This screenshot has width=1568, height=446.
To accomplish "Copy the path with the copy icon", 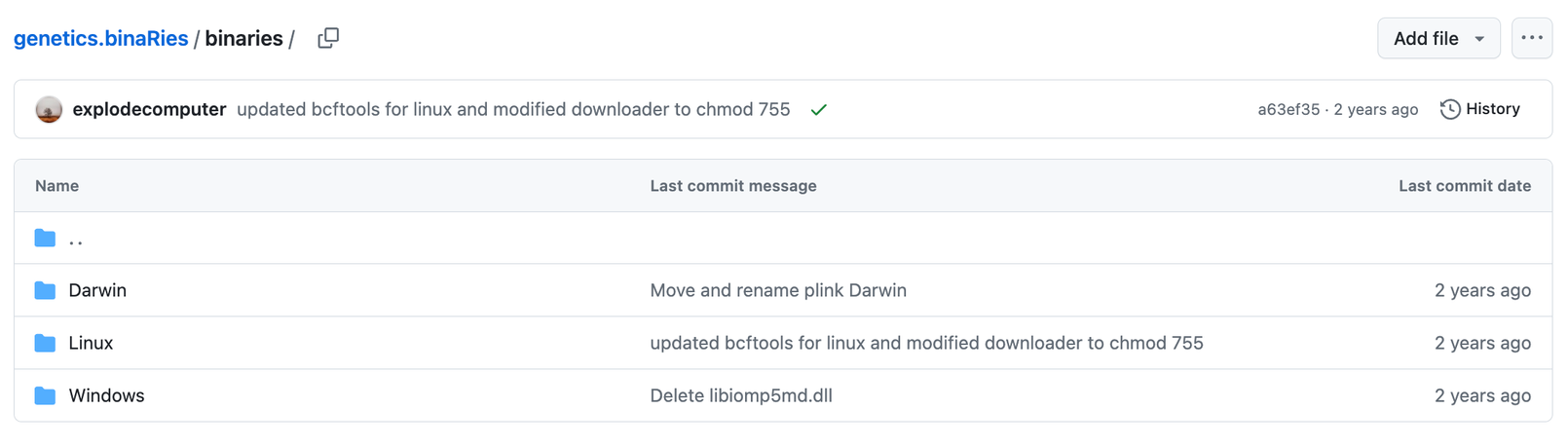I will tap(328, 38).
